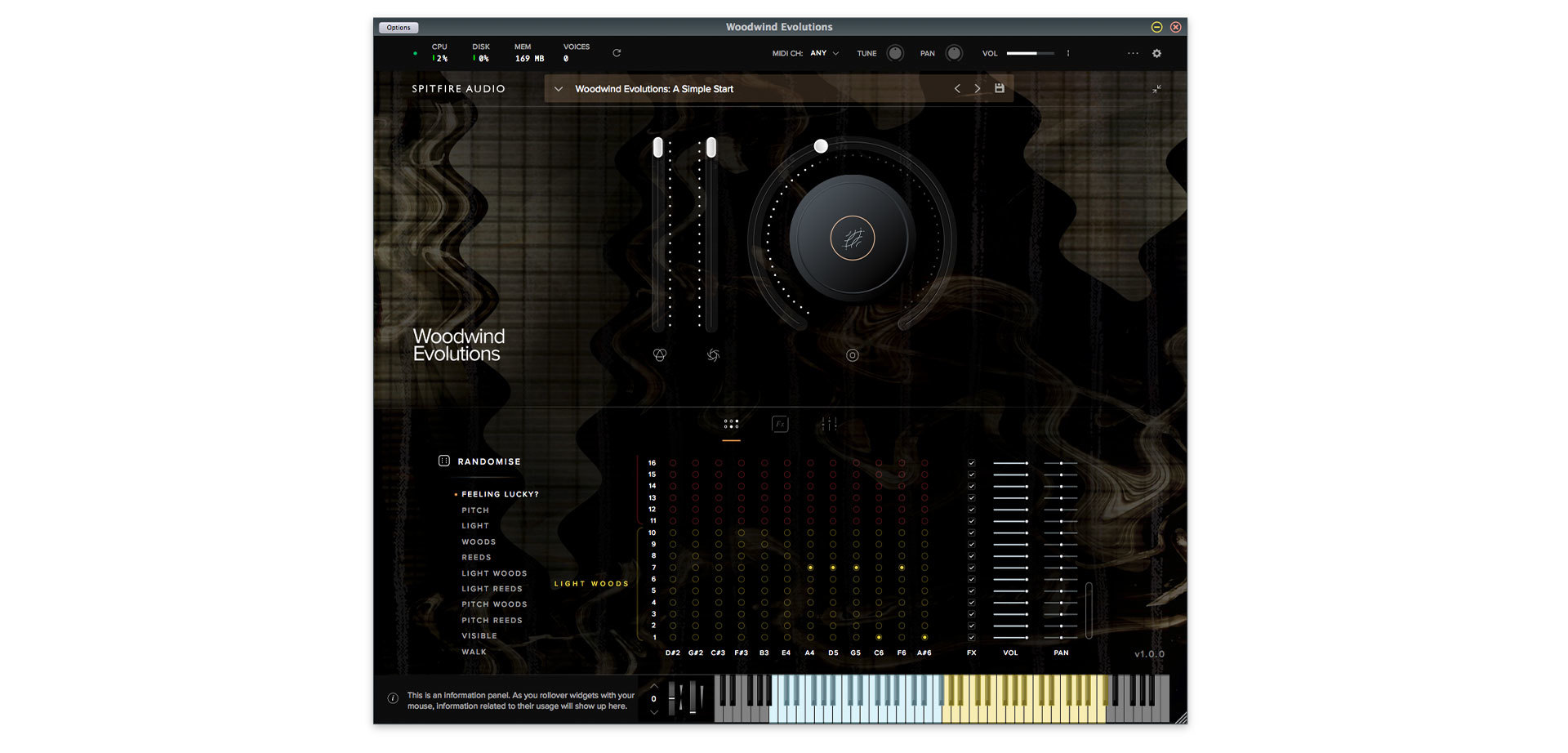Switch to the FX tab
The image size is (1568, 753).
(x=780, y=424)
